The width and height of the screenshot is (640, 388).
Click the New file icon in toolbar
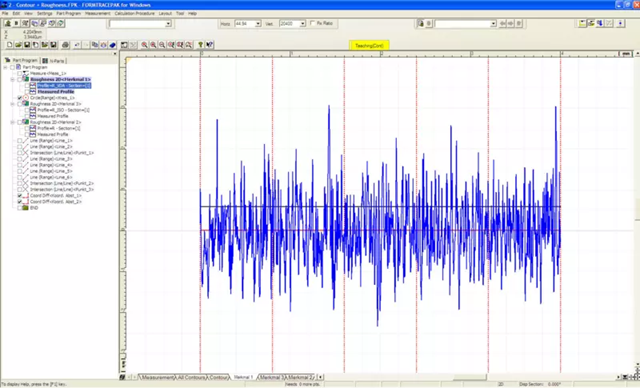click(x=9, y=45)
